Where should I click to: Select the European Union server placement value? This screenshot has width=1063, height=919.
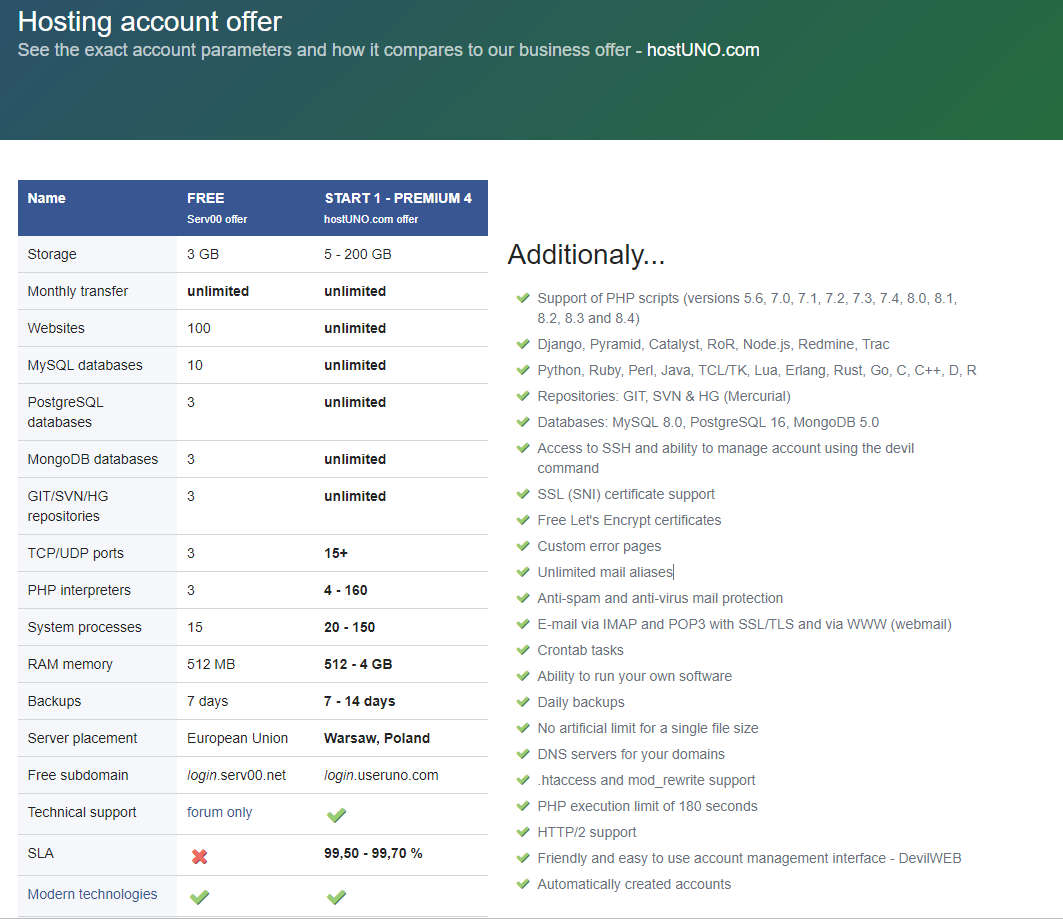pos(237,738)
